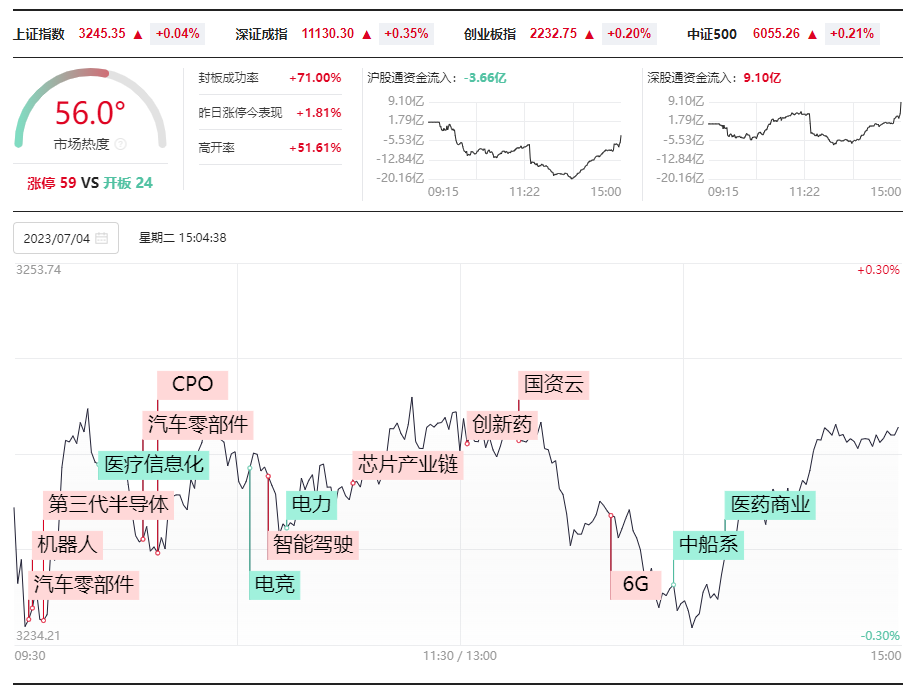This screenshot has width=918, height=696.
Task: Click up arrow beside 创业板指 value
Action: [x=590, y=35]
